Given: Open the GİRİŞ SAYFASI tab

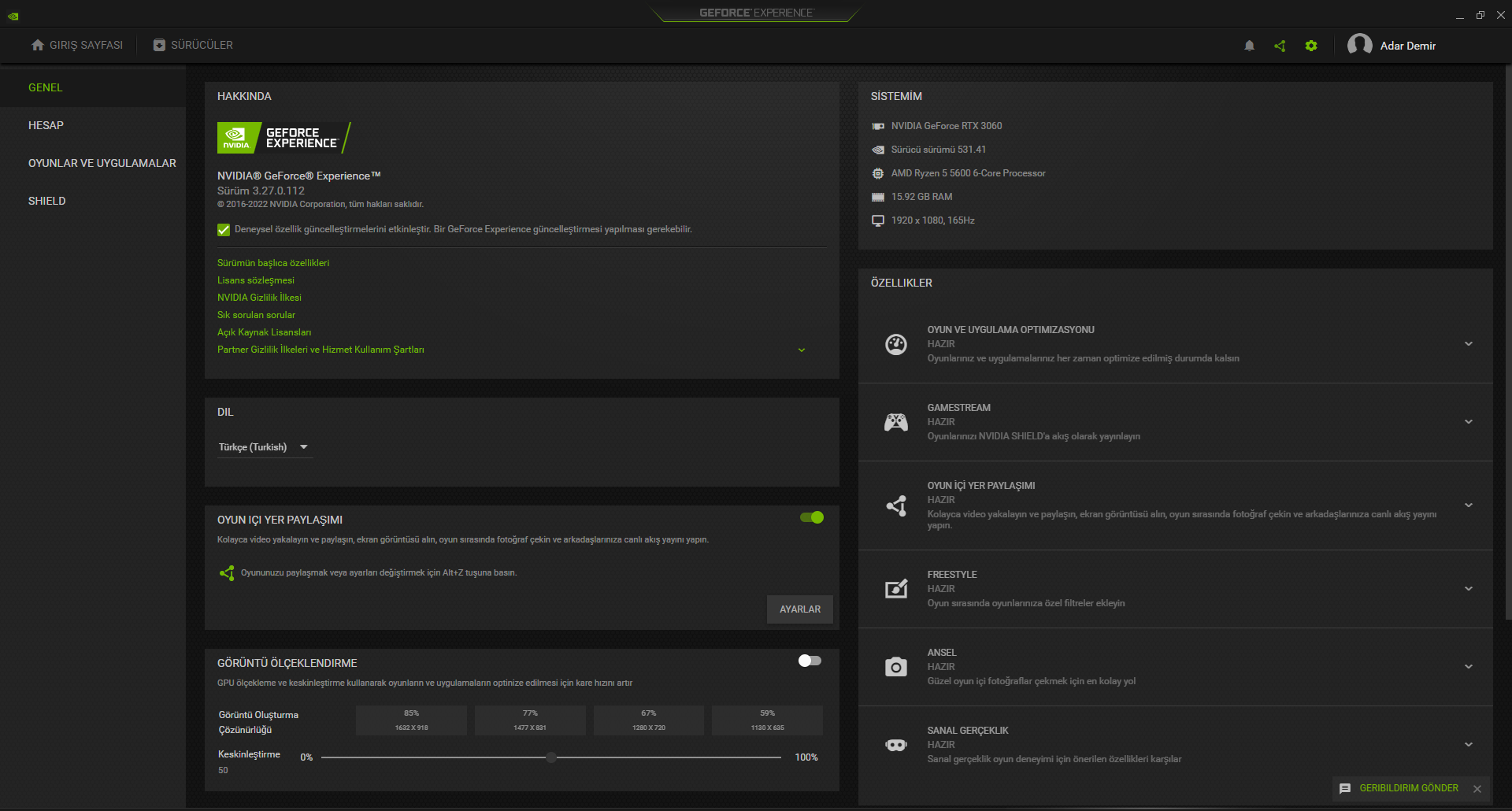Looking at the screenshot, I should (x=77, y=45).
